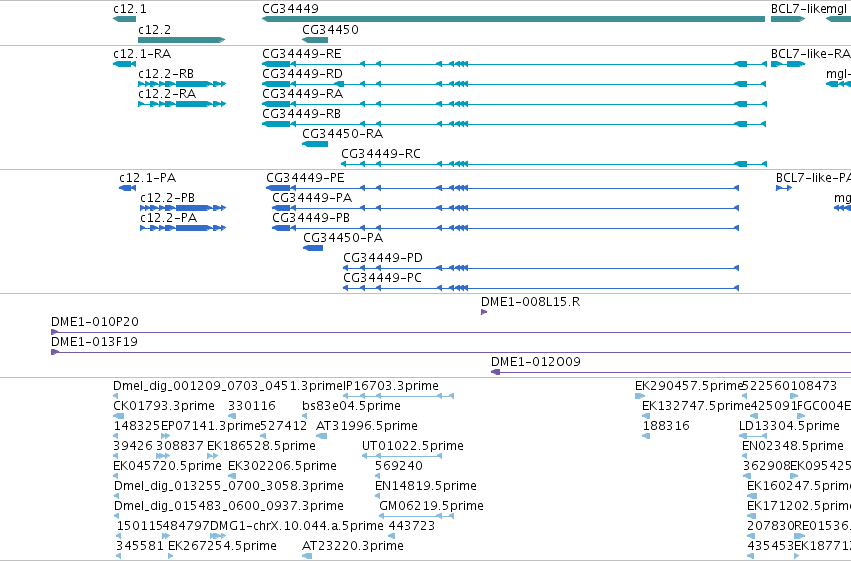The width and height of the screenshot is (851, 561).
Task: Select the CG34450-PA protein feature
Action: click(x=313, y=248)
